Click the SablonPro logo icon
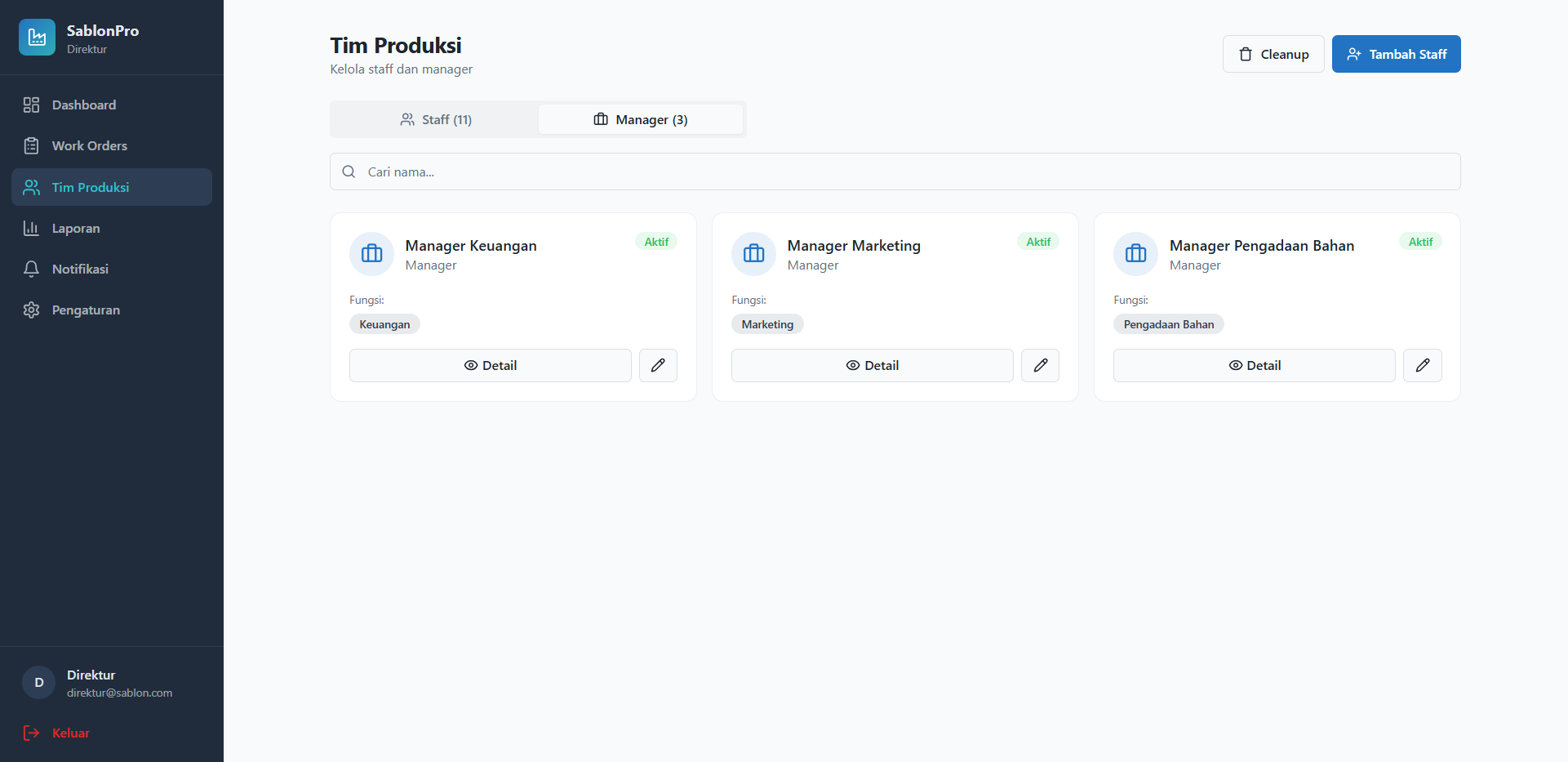Viewport: 1568px width, 762px height. click(37, 38)
